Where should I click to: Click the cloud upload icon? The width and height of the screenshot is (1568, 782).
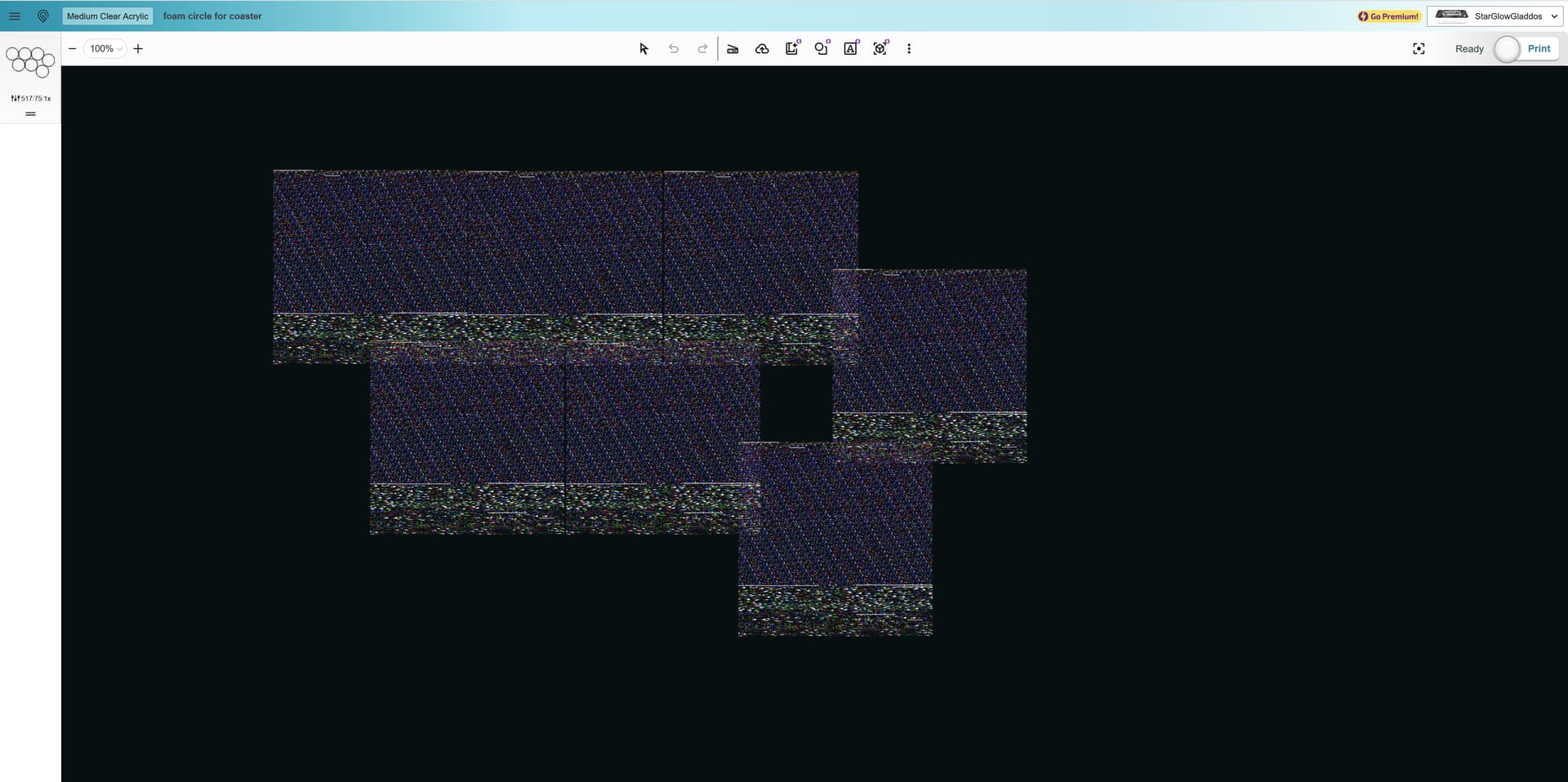click(762, 49)
